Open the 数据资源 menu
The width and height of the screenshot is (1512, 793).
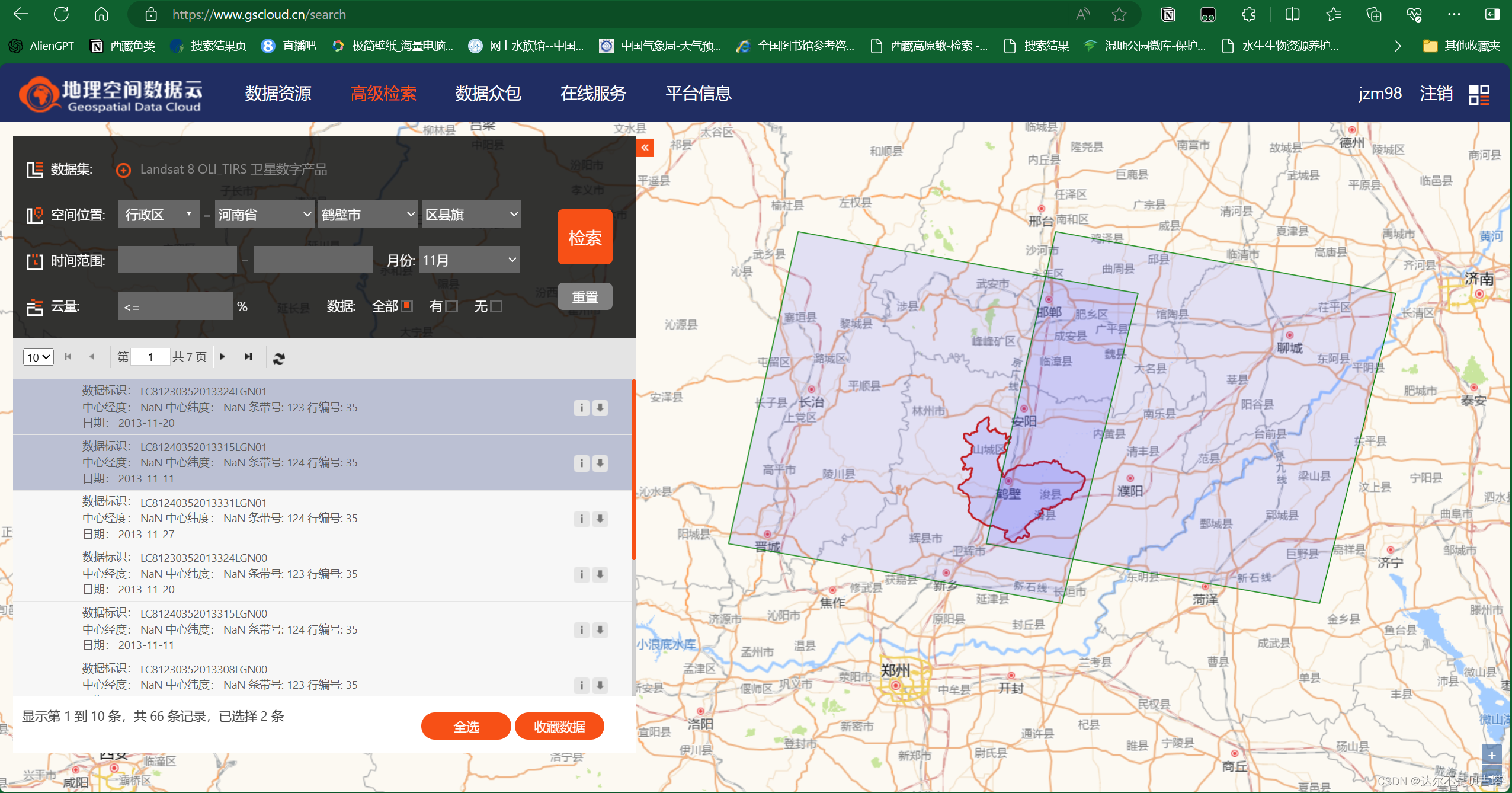click(278, 94)
